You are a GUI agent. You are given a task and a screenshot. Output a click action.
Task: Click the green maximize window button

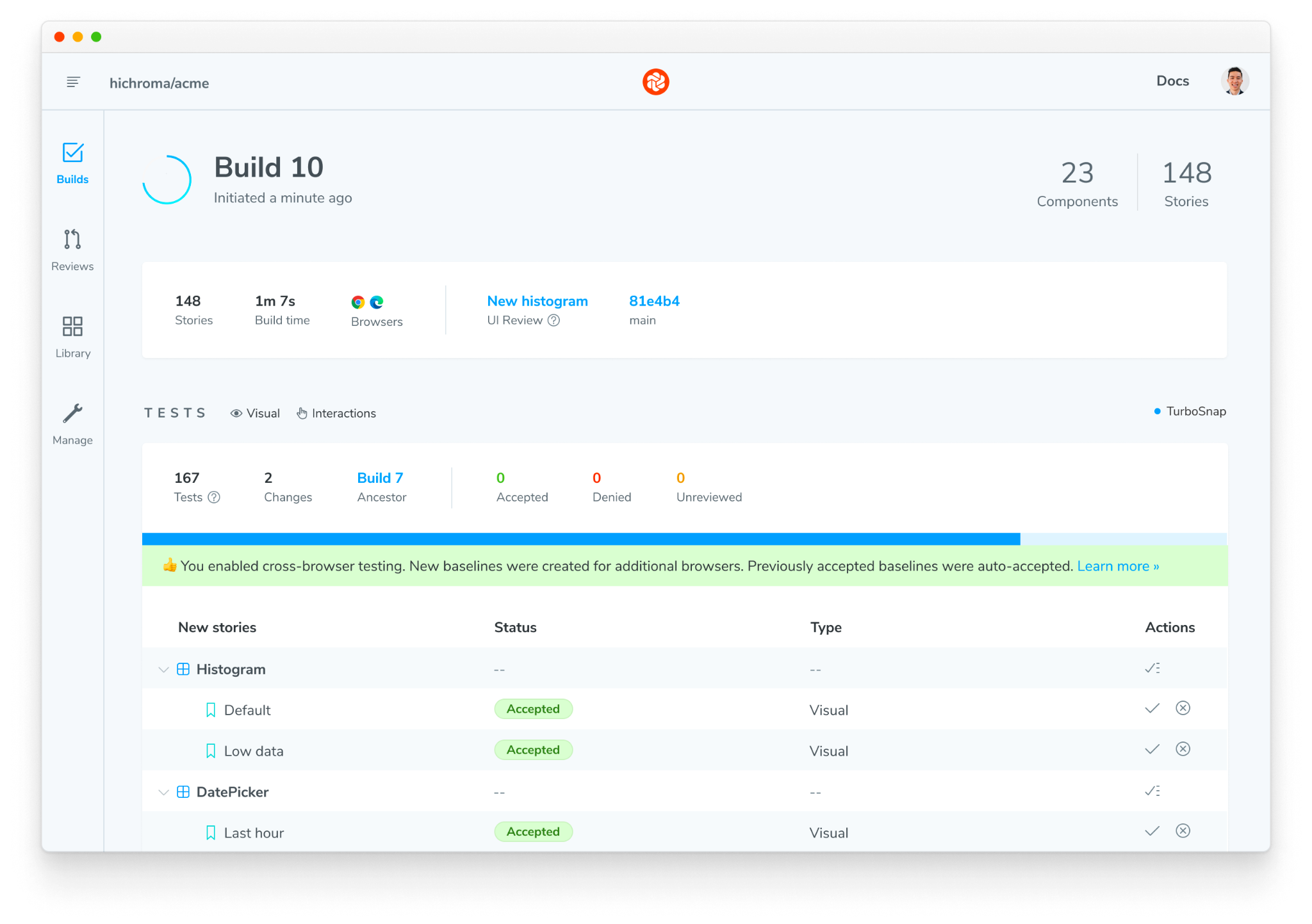[x=96, y=36]
